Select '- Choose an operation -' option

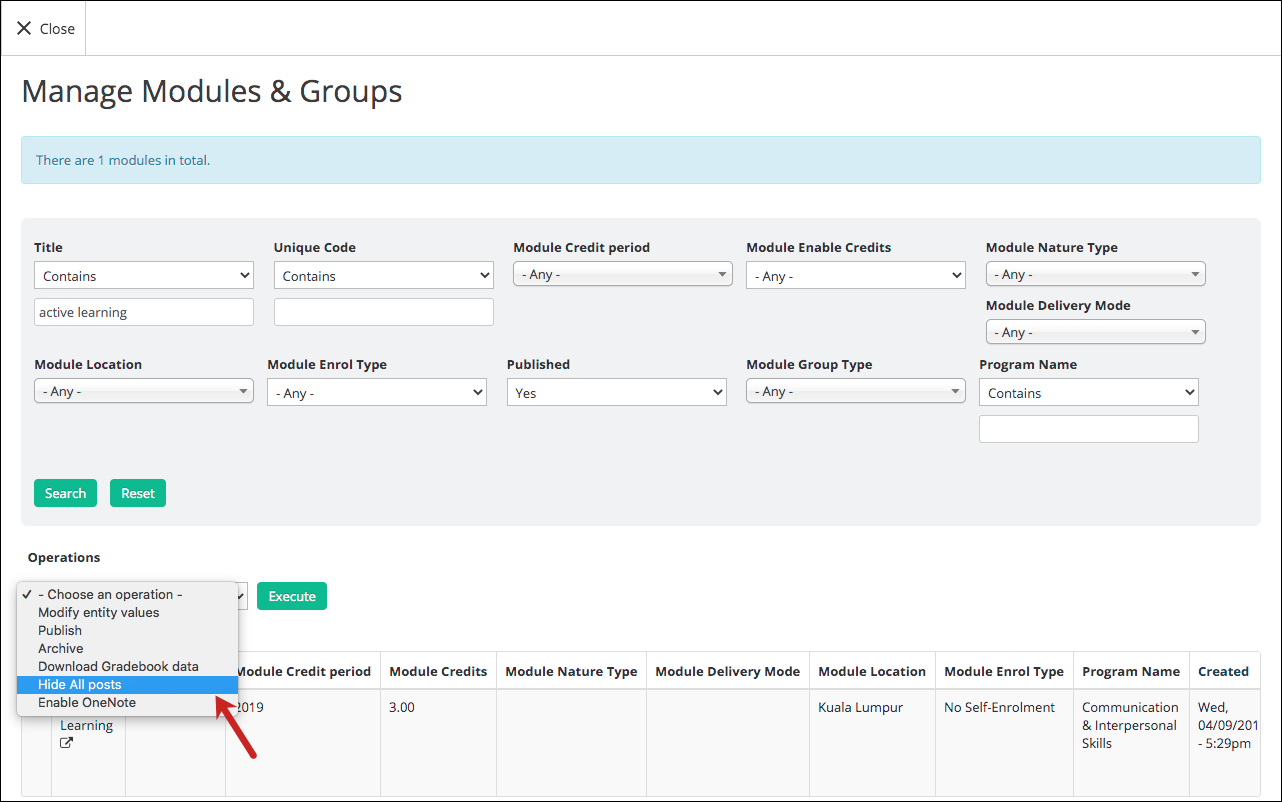click(127, 595)
